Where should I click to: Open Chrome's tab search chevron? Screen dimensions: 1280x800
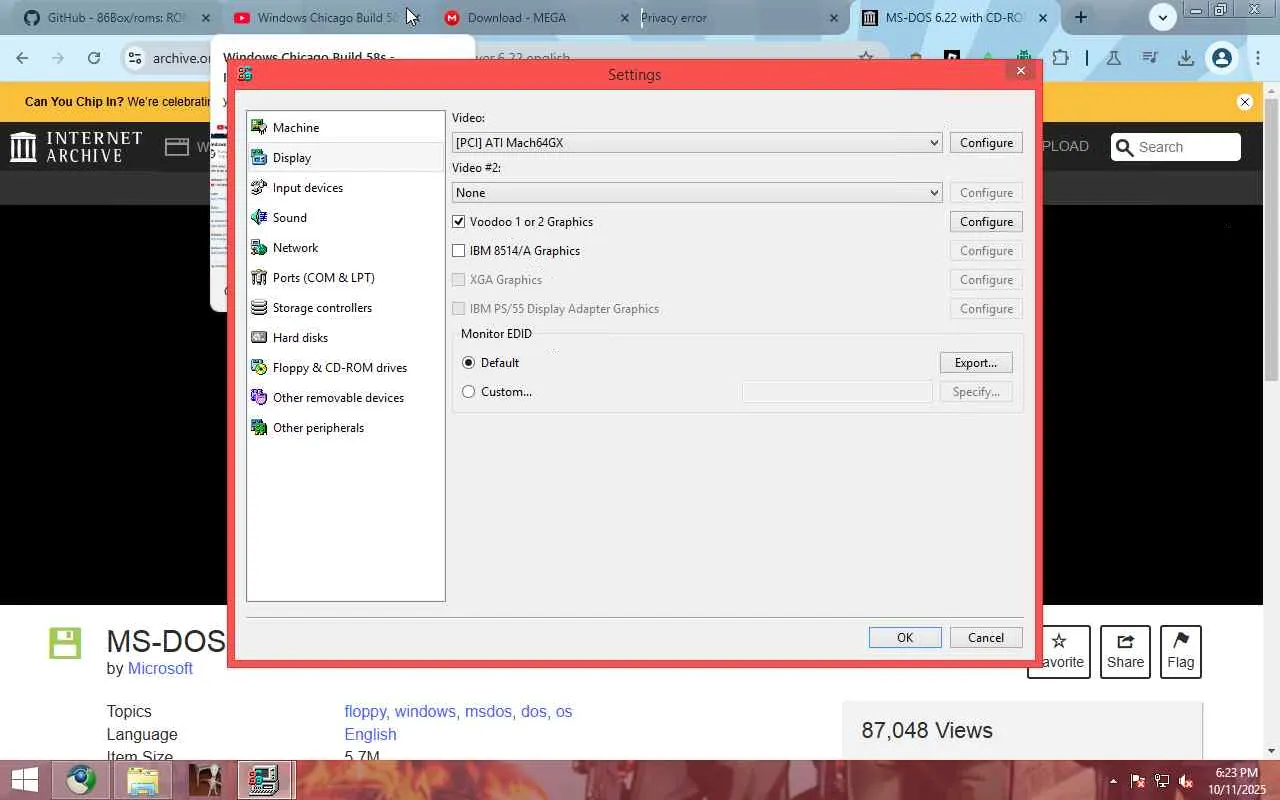1162,17
